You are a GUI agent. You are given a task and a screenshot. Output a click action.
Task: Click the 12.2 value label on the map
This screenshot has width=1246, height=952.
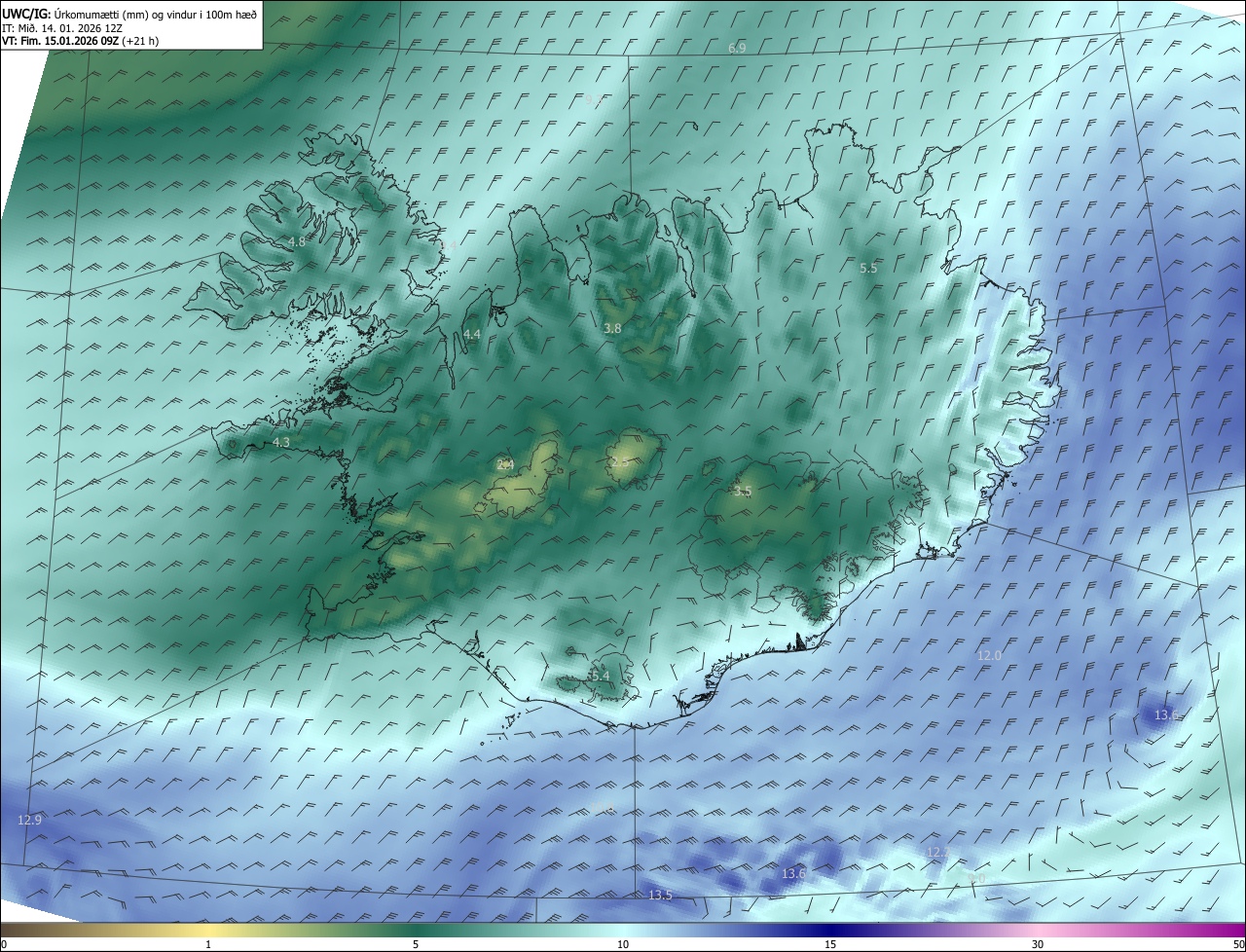(937, 852)
